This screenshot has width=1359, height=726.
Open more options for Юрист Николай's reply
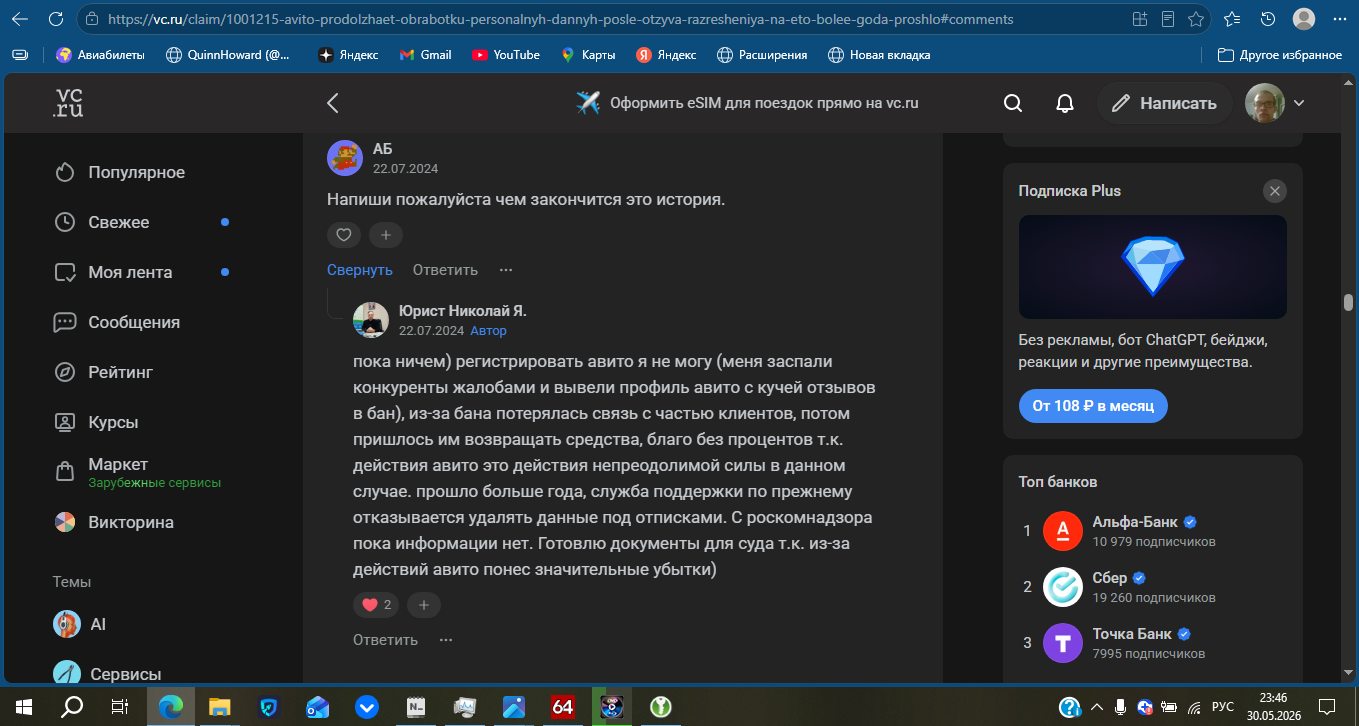point(446,640)
